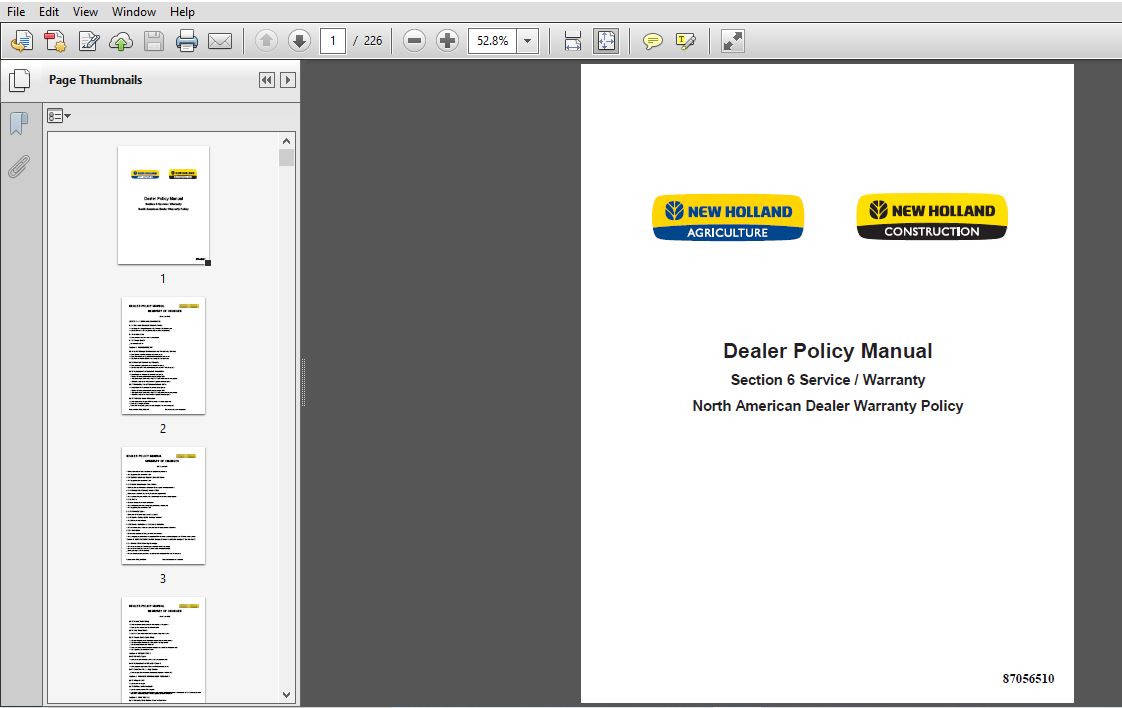Open the Attachments paperclip panel
Viewport: 1122px width, 708px height.
pyautogui.click(x=19, y=166)
